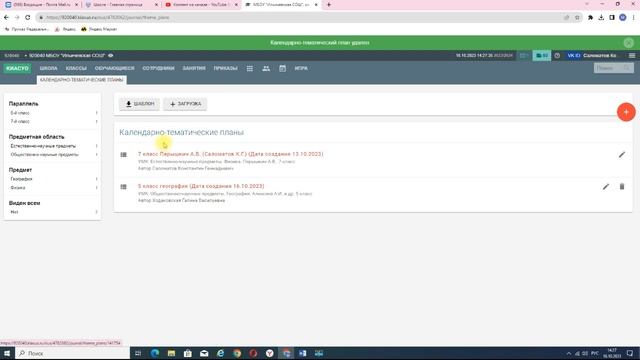Click the ЗАГРУЗКА upload button

185,104
